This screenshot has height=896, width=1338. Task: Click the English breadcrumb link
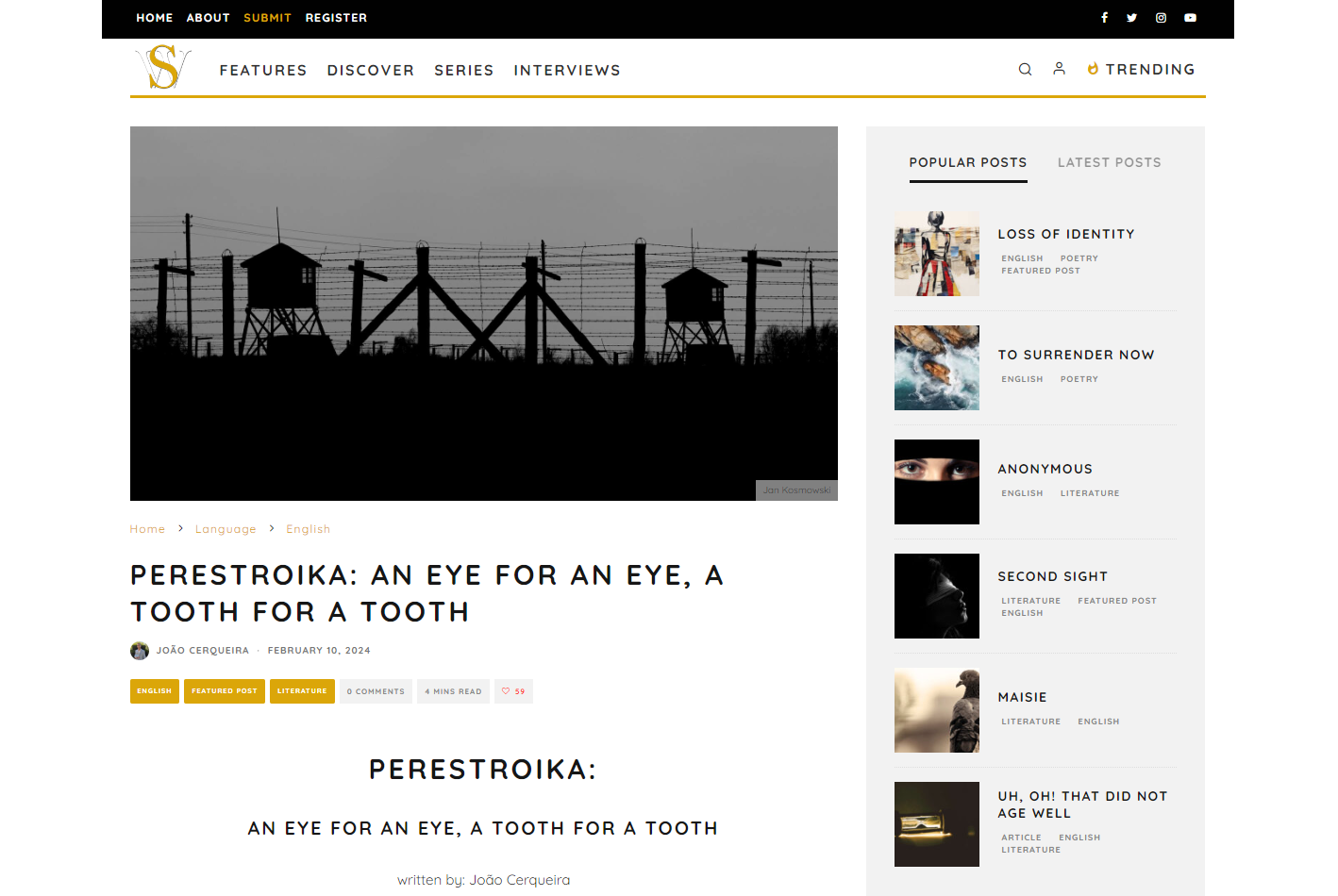(x=309, y=529)
